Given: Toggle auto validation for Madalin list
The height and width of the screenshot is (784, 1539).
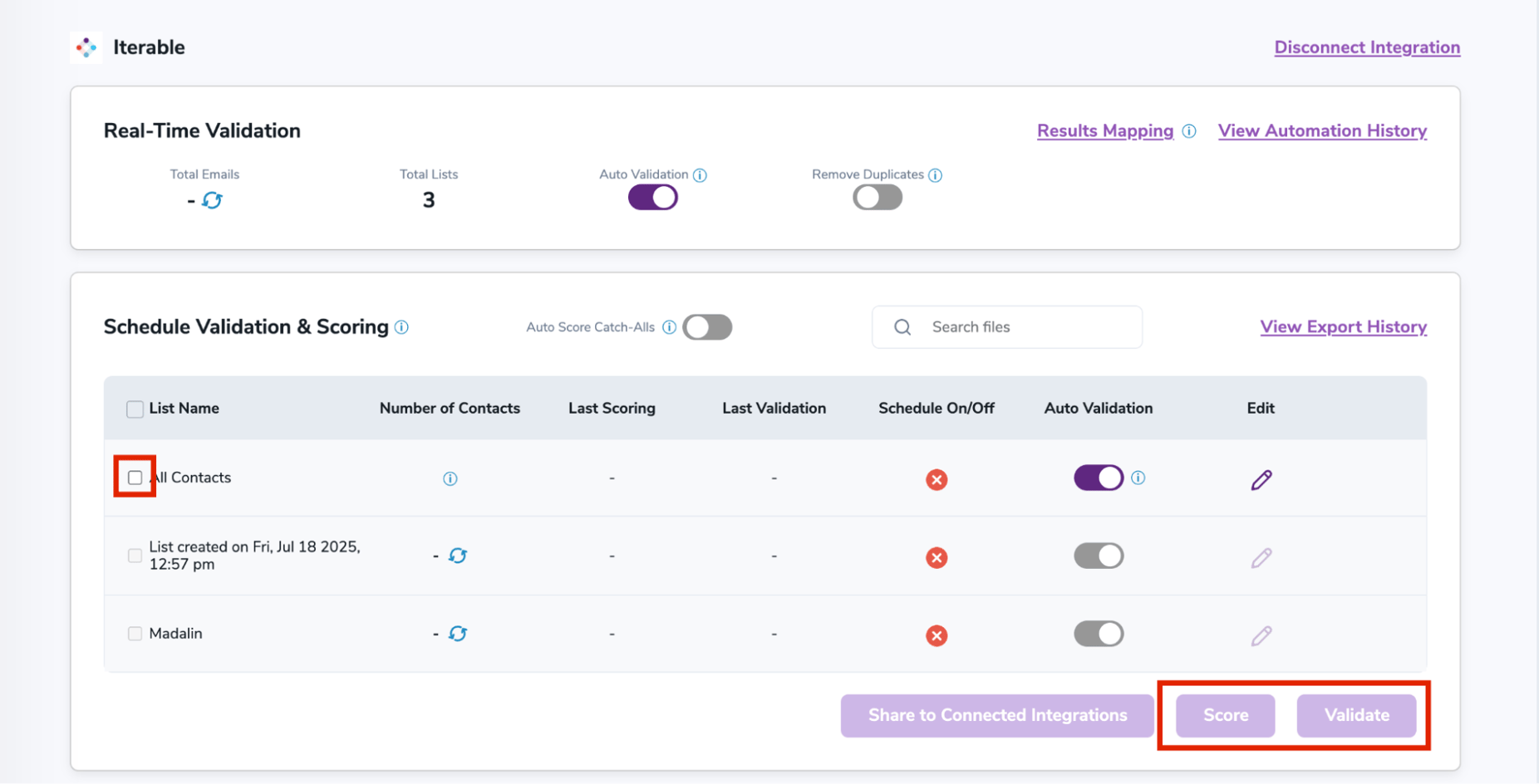Looking at the screenshot, I should tap(1099, 634).
